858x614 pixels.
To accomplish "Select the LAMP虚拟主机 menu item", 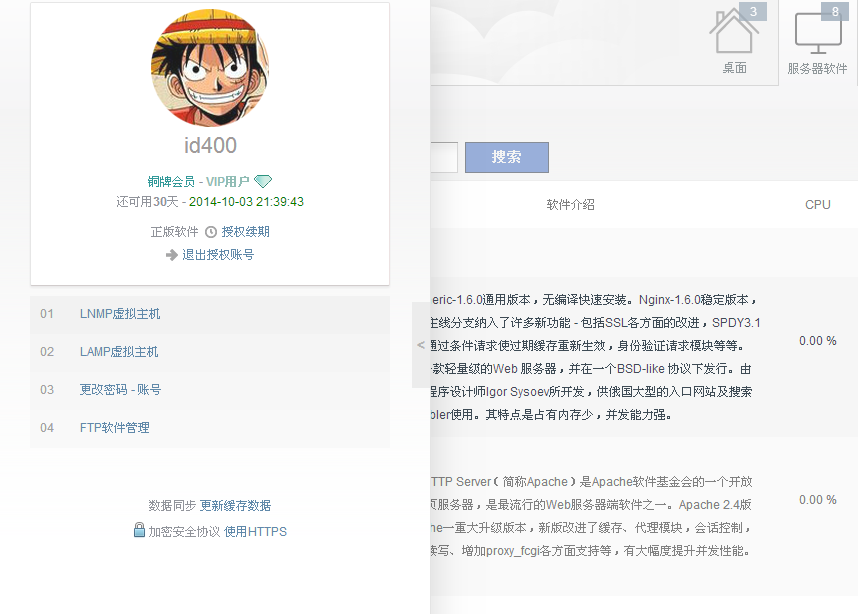I will pyautogui.click(x=119, y=352).
